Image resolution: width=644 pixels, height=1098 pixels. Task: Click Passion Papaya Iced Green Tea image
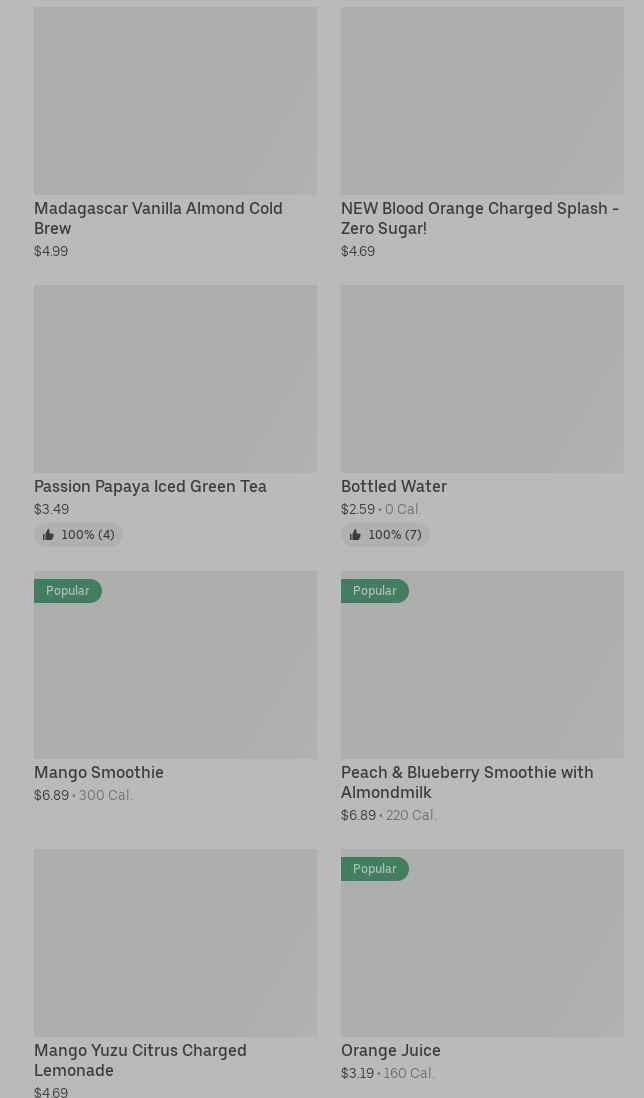click(175, 378)
